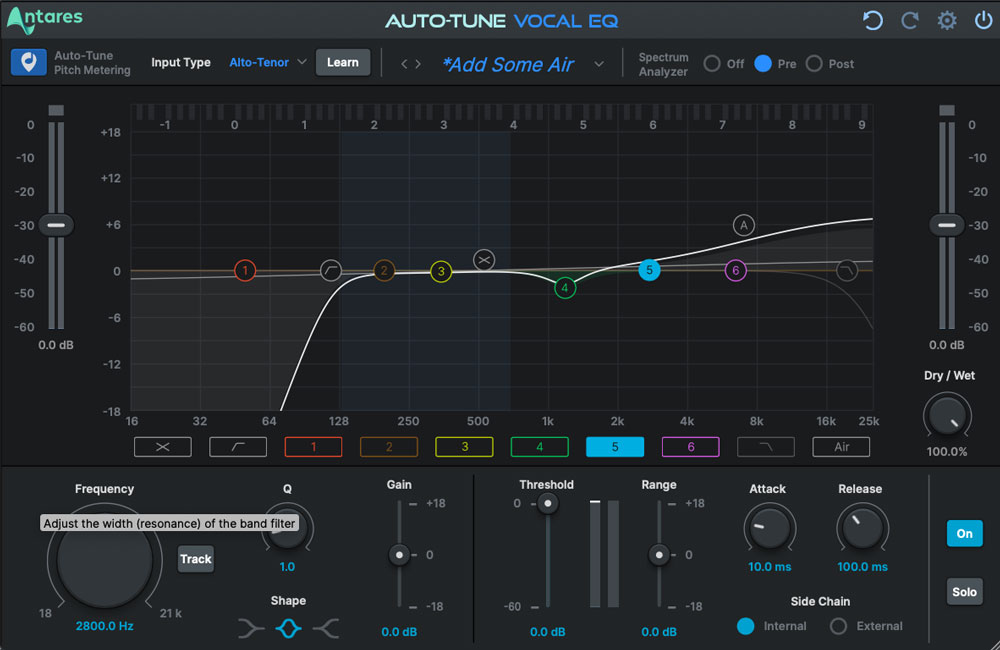Viewport: 1000px width, 650px height.
Task: Select EQ band node 3 on graph
Action: click(x=441, y=272)
